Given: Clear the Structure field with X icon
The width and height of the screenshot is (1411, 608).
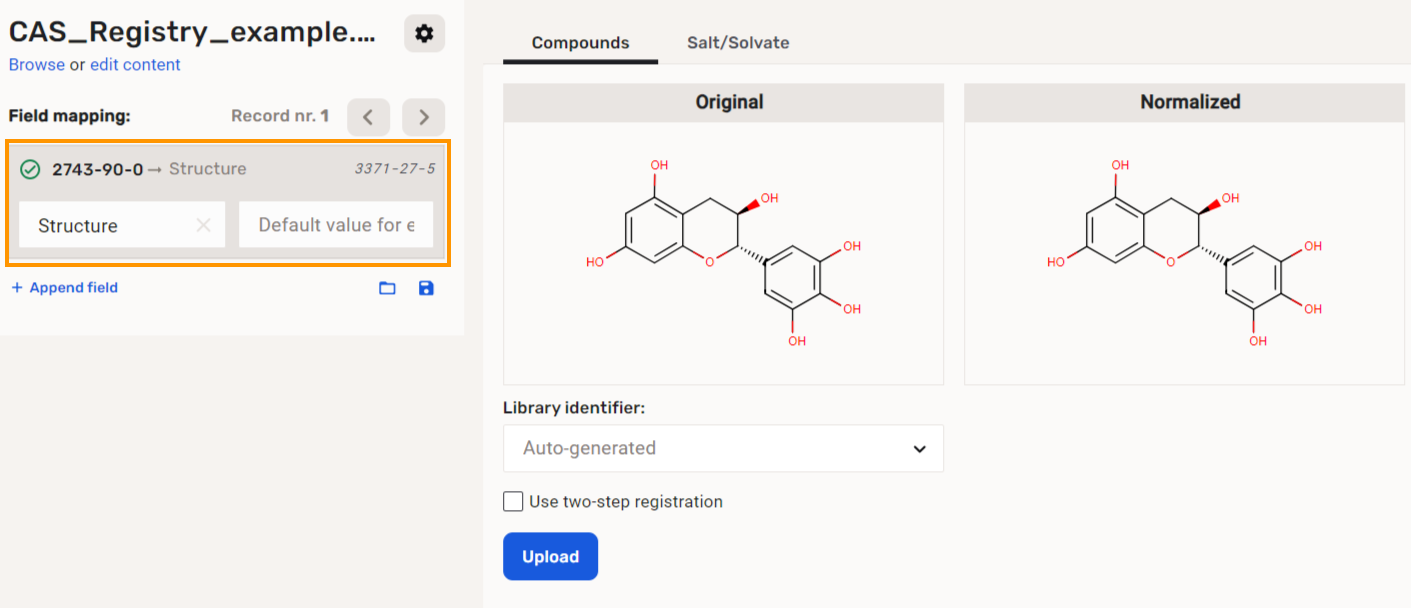Looking at the screenshot, I should point(204,226).
